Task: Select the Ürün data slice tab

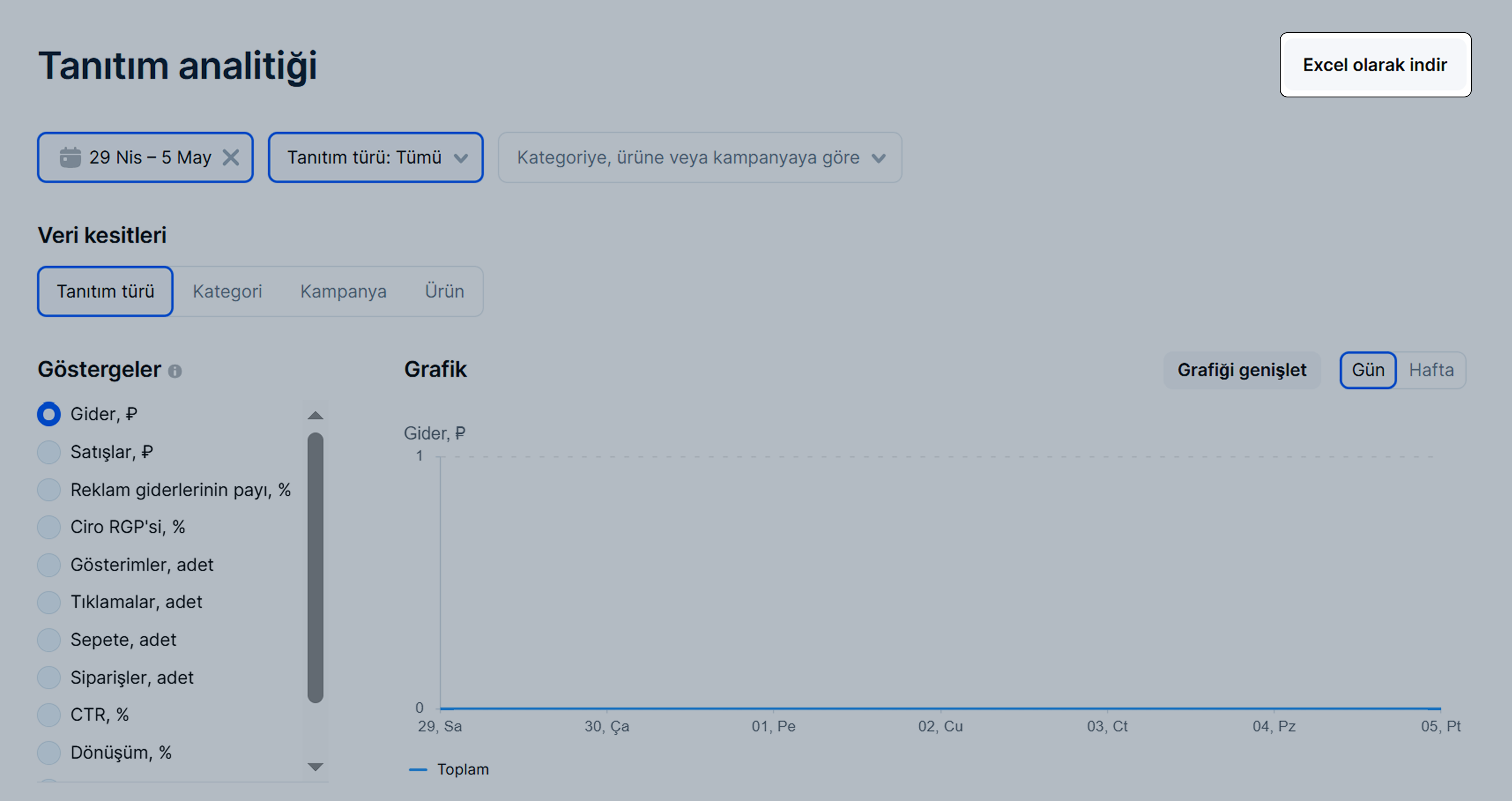Action: click(444, 291)
